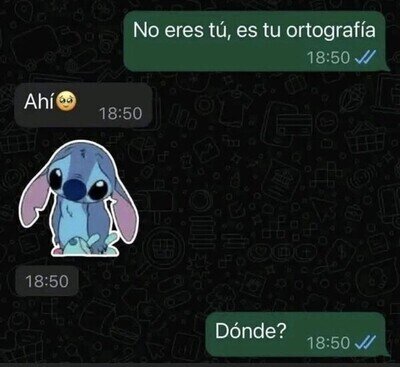
Task: Click the 18:50 timestamp below the sticker
Action: tap(47, 281)
